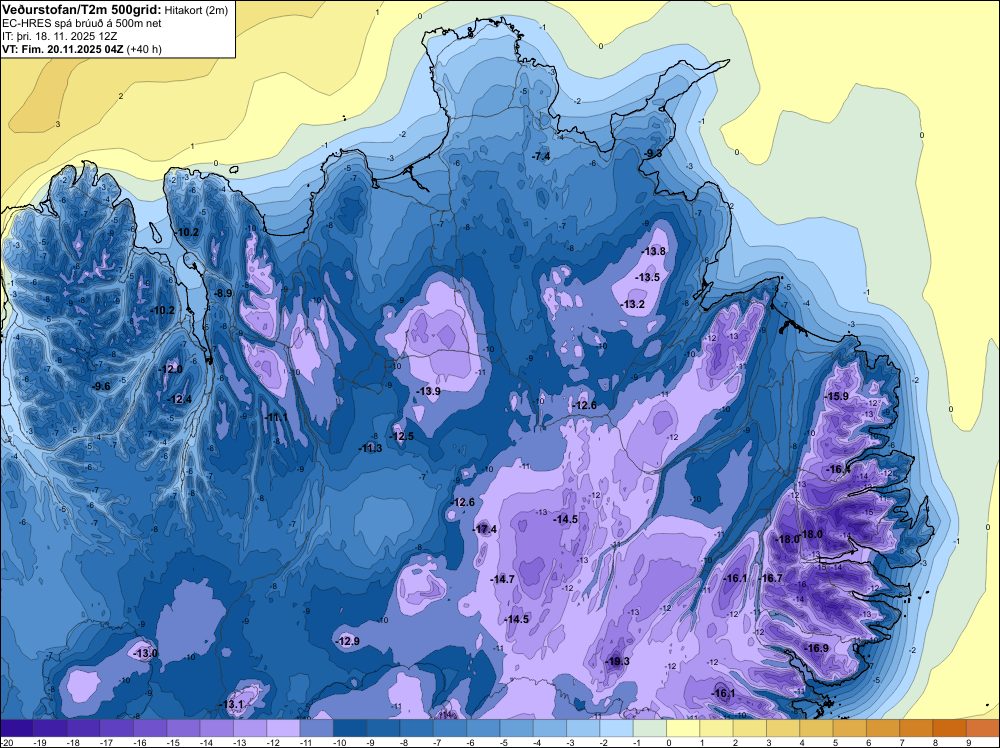This screenshot has width=1000, height=748.
Task: Click the -9.6 temperature label
Action: point(101,386)
